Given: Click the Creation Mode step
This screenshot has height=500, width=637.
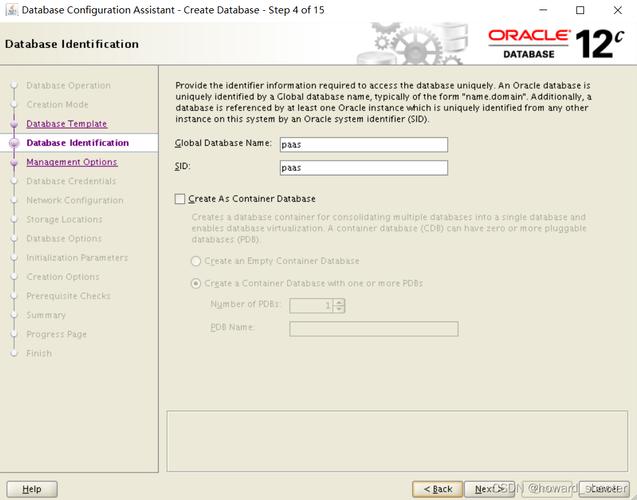Looking at the screenshot, I should tap(57, 105).
